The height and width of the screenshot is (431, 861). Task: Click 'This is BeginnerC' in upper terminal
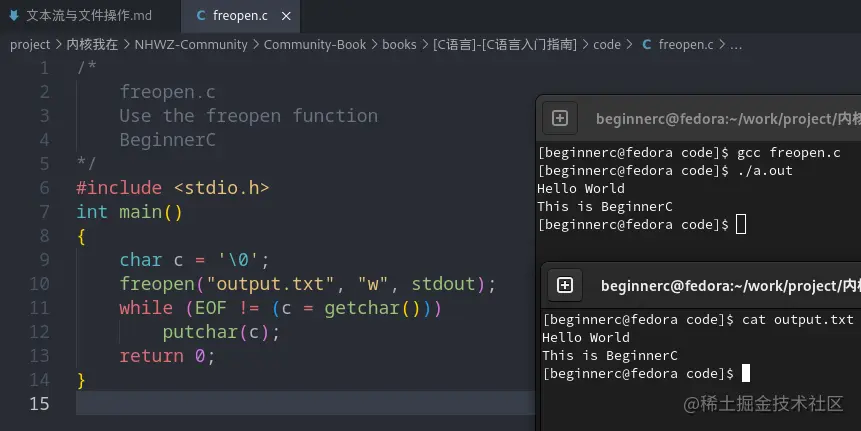click(605, 207)
